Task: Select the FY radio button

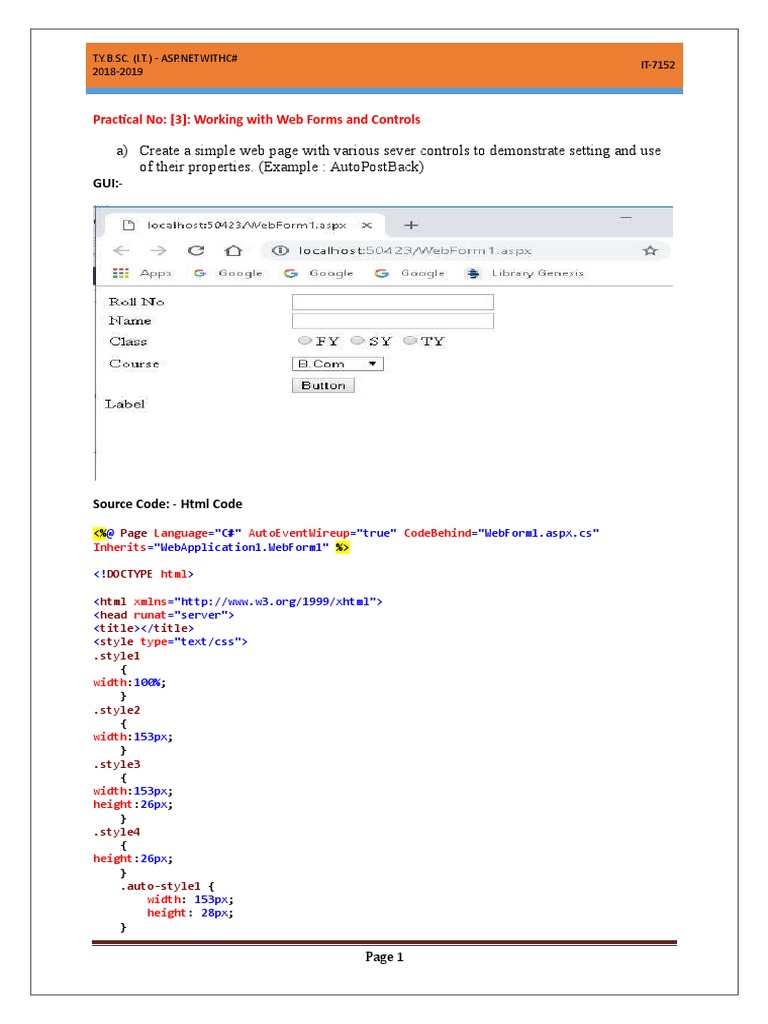Action: (x=304, y=340)
